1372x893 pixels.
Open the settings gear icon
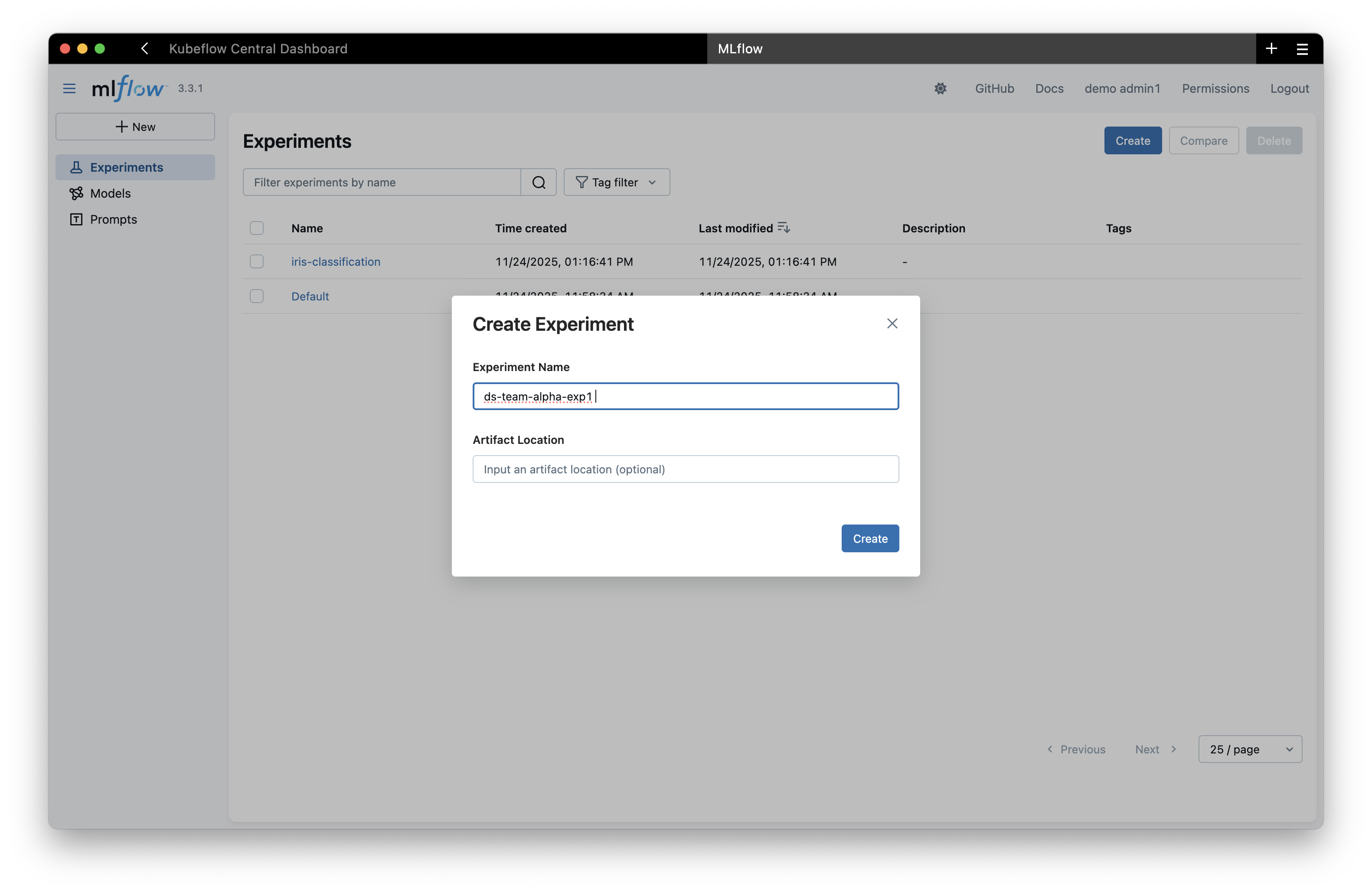(x=941, y=88)
